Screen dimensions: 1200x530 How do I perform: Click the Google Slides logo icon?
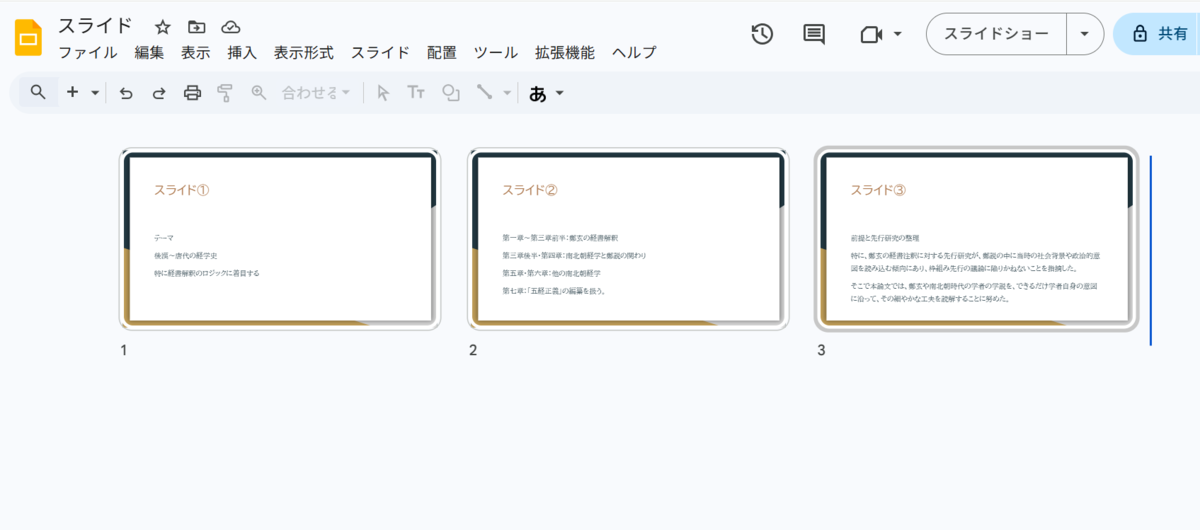click(28, 39)
